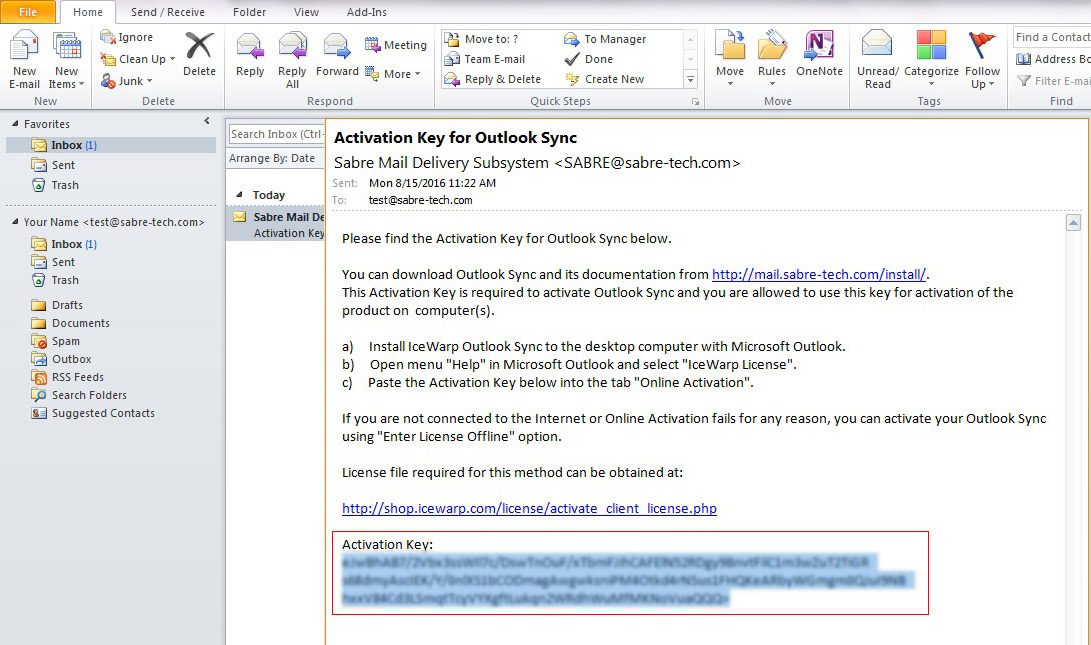This screenshot has width=1091, height=645.
Task: Select Inbox under Favorites
Action: (111, 145)
